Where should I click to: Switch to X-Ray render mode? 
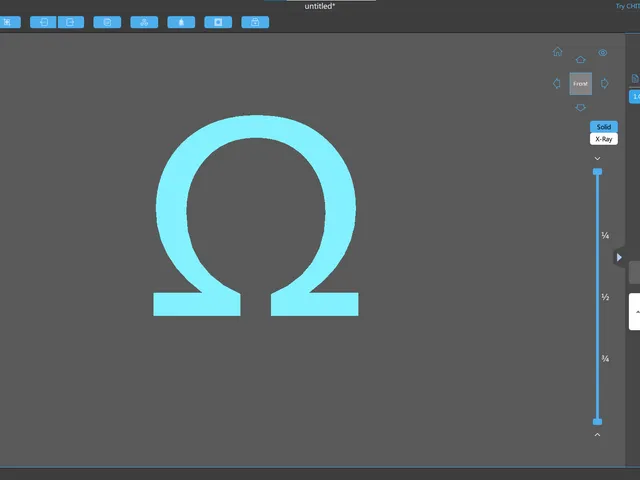(604, 139)
